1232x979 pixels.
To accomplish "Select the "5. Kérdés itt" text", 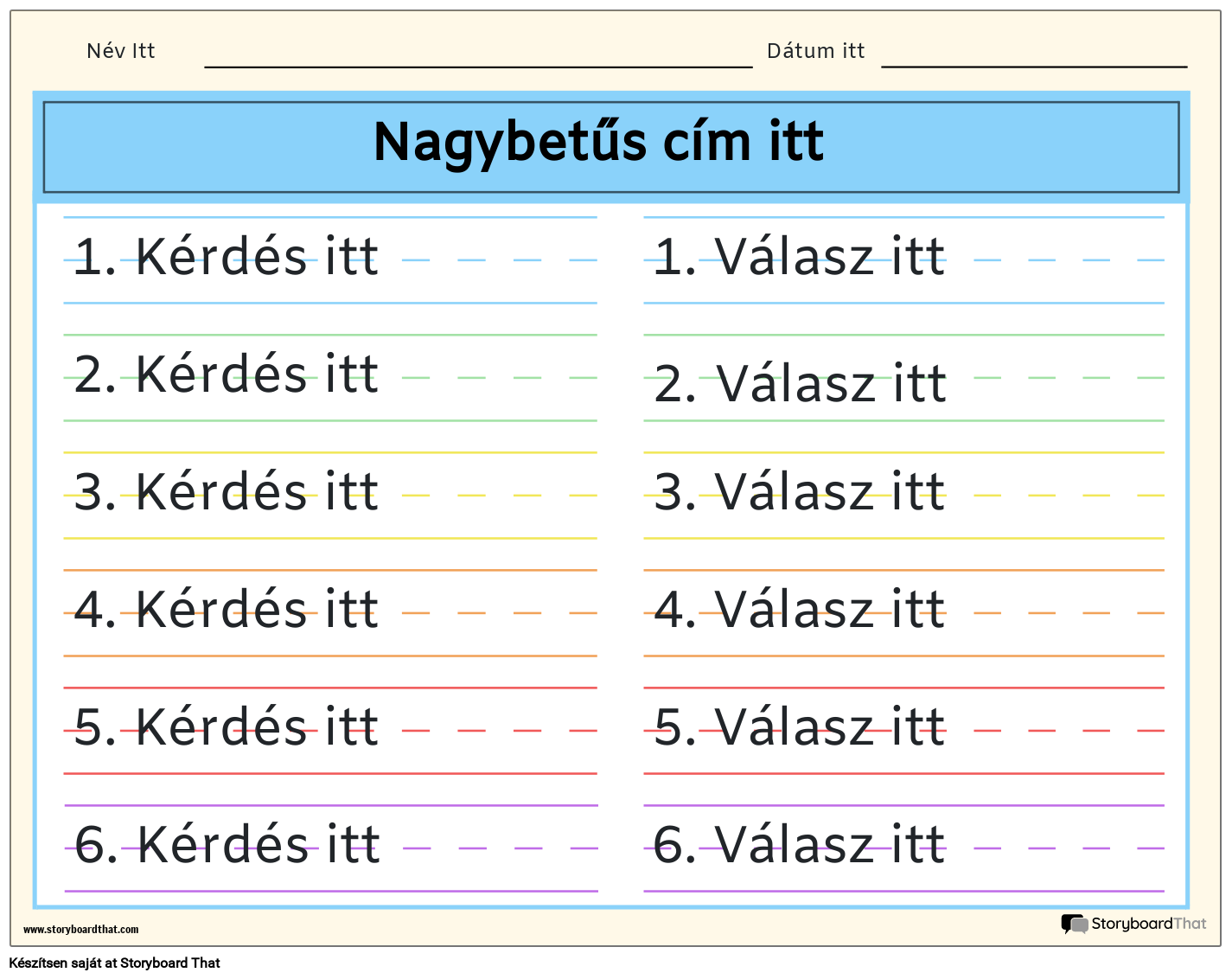I will [227, 727].
